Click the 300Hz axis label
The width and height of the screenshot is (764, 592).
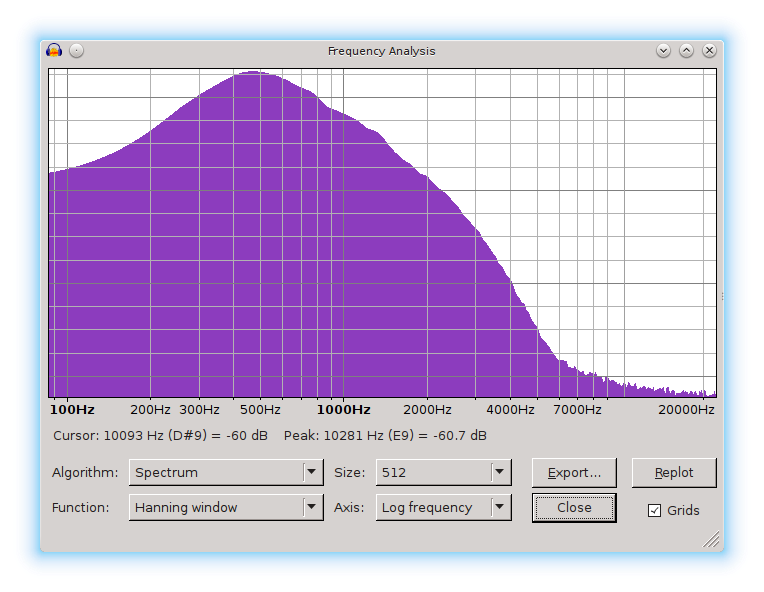point(199,410)
